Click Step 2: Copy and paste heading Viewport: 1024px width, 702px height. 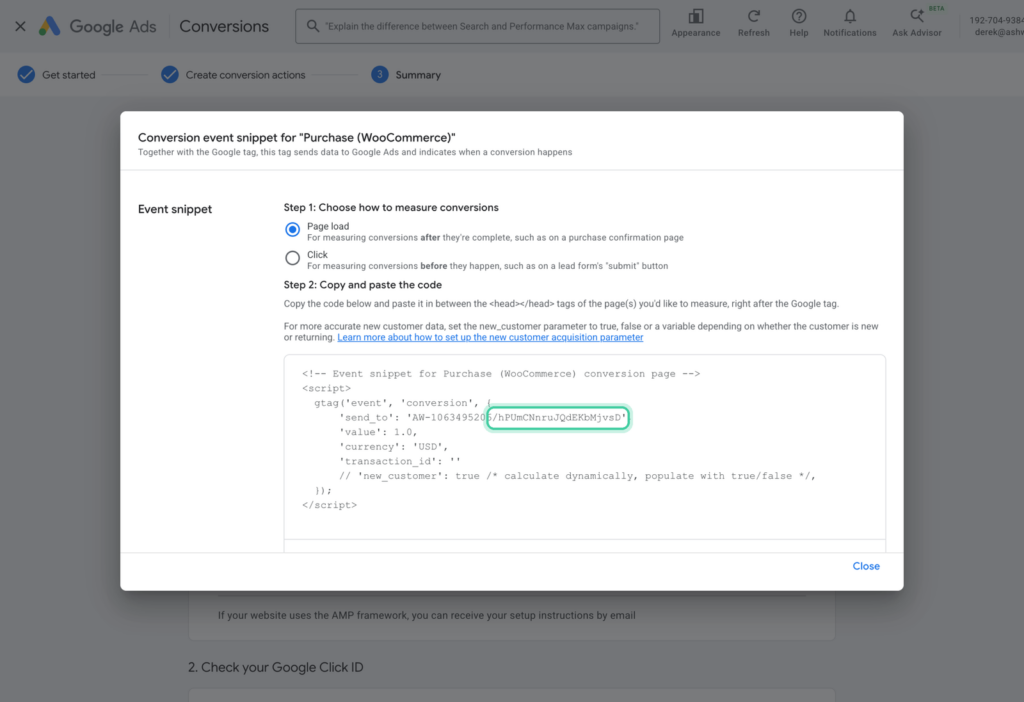click(x=362, y=285)
